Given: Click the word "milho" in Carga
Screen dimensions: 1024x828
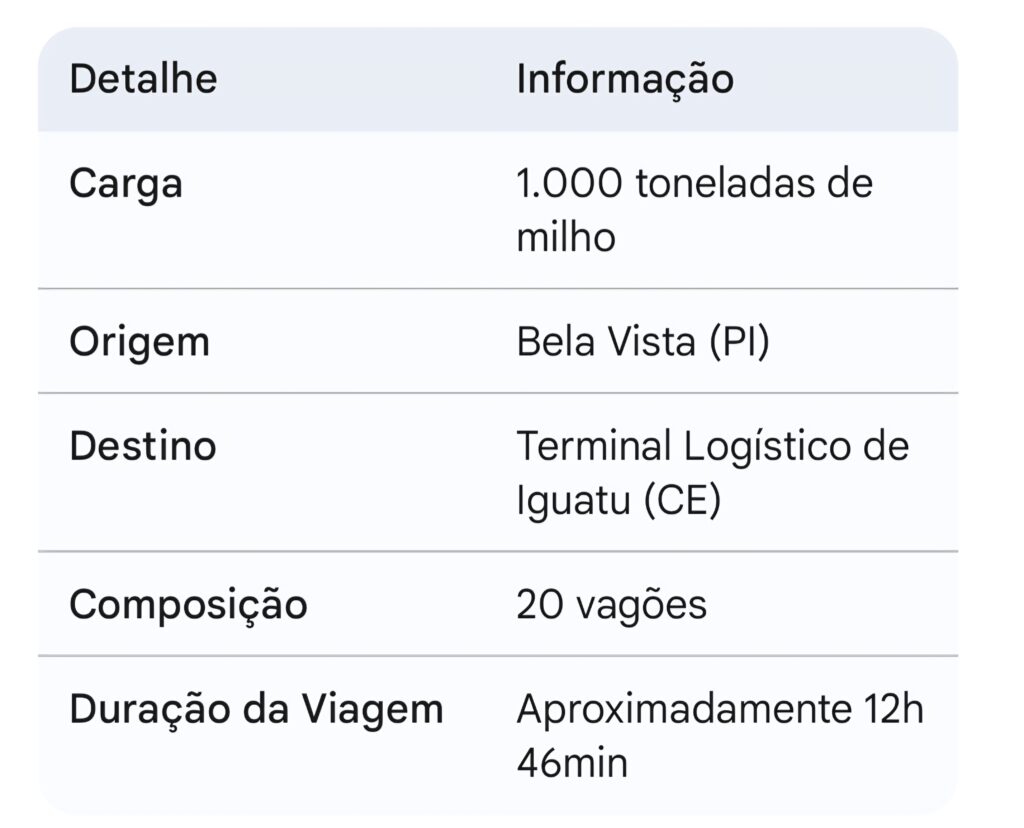Looking at the screenshot, I should 566,238.
